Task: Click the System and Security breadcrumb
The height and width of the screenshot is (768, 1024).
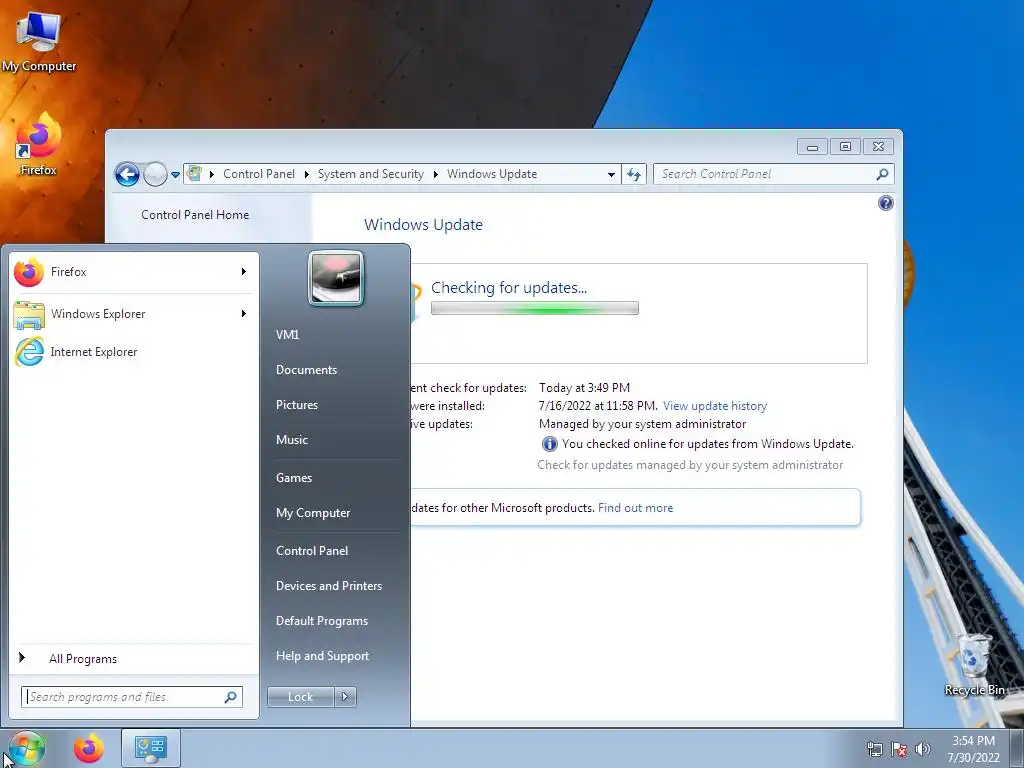Action: 370,174
